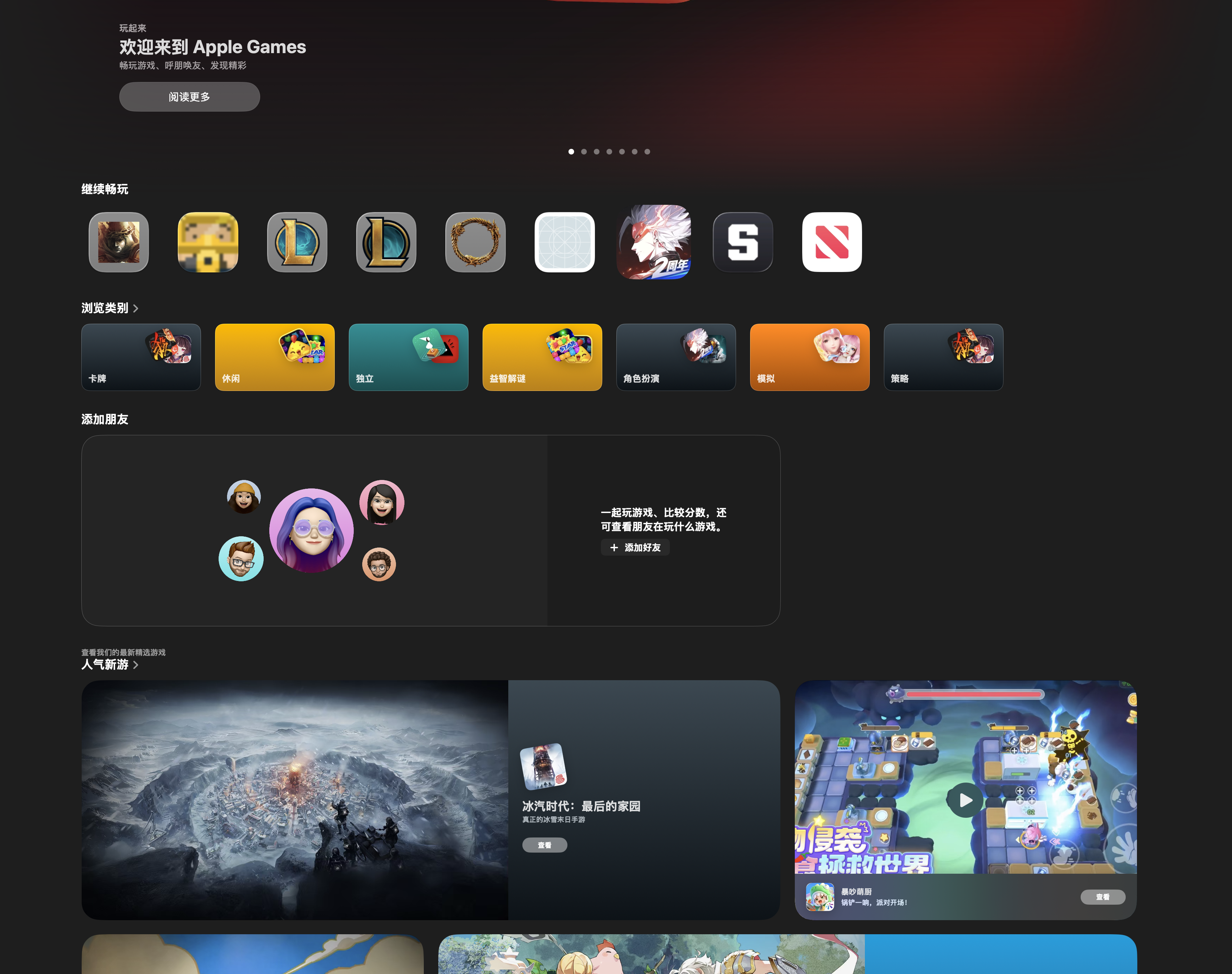Screen dimensions: 1232x974
Task: Click the 玩起来 label above the headline
Action: [133, 28]
